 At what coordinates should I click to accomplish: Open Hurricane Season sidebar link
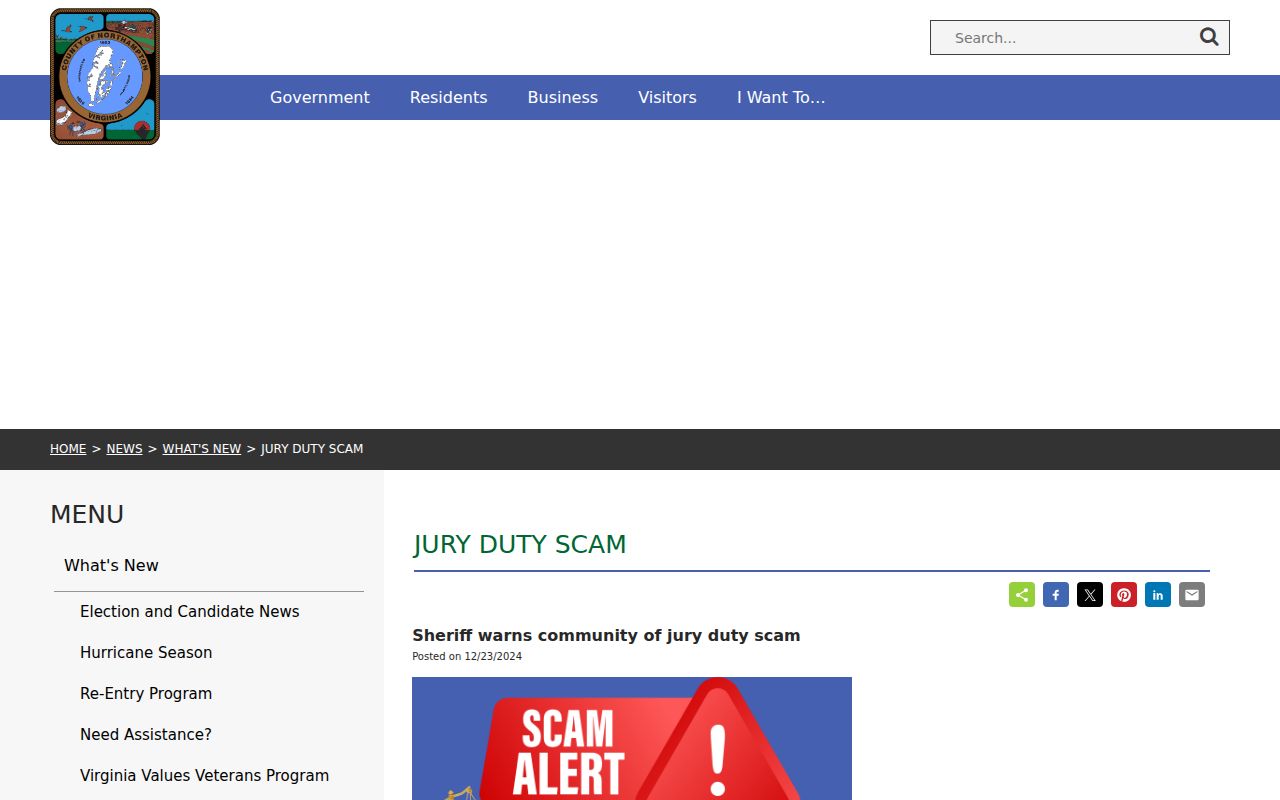pos(146,653)
